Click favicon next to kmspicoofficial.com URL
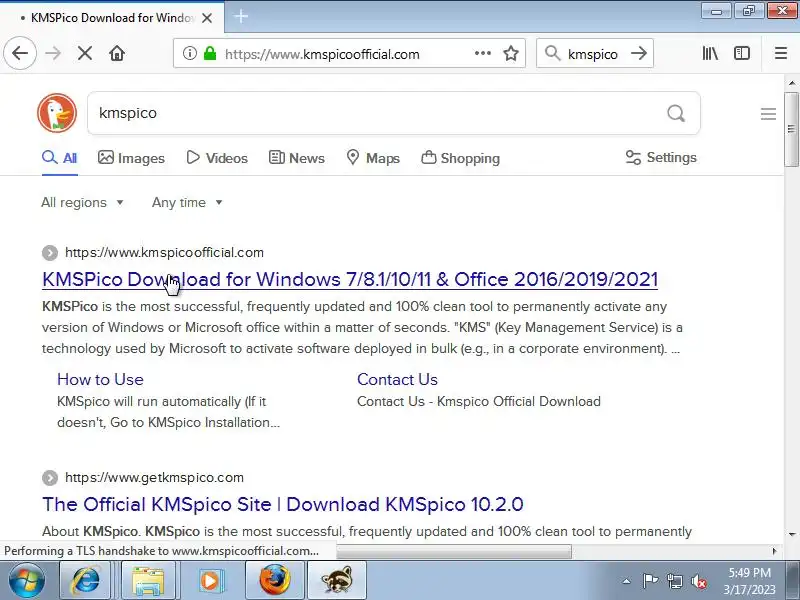This screenshot has height=600, width=800. [x=49, y=253]
